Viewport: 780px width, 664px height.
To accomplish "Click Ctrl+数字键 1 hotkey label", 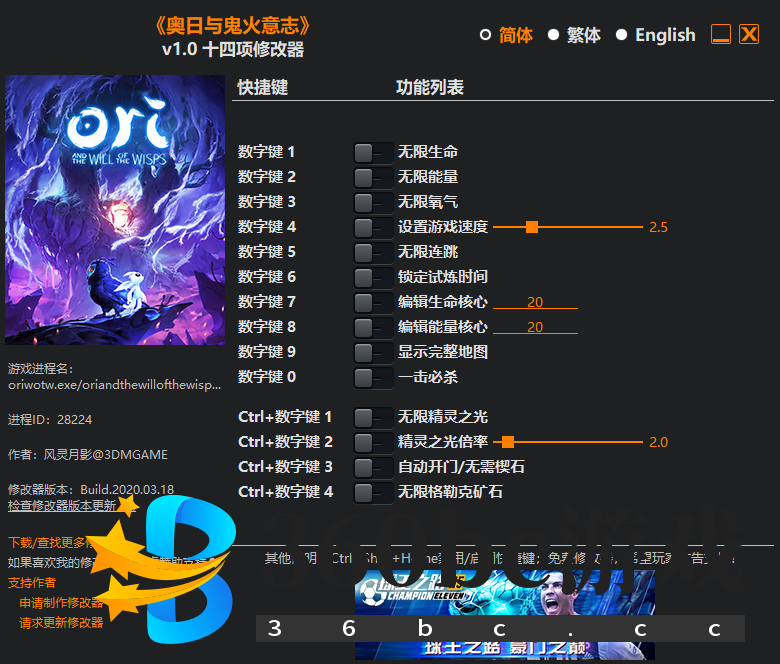I will tap(285, 417).
